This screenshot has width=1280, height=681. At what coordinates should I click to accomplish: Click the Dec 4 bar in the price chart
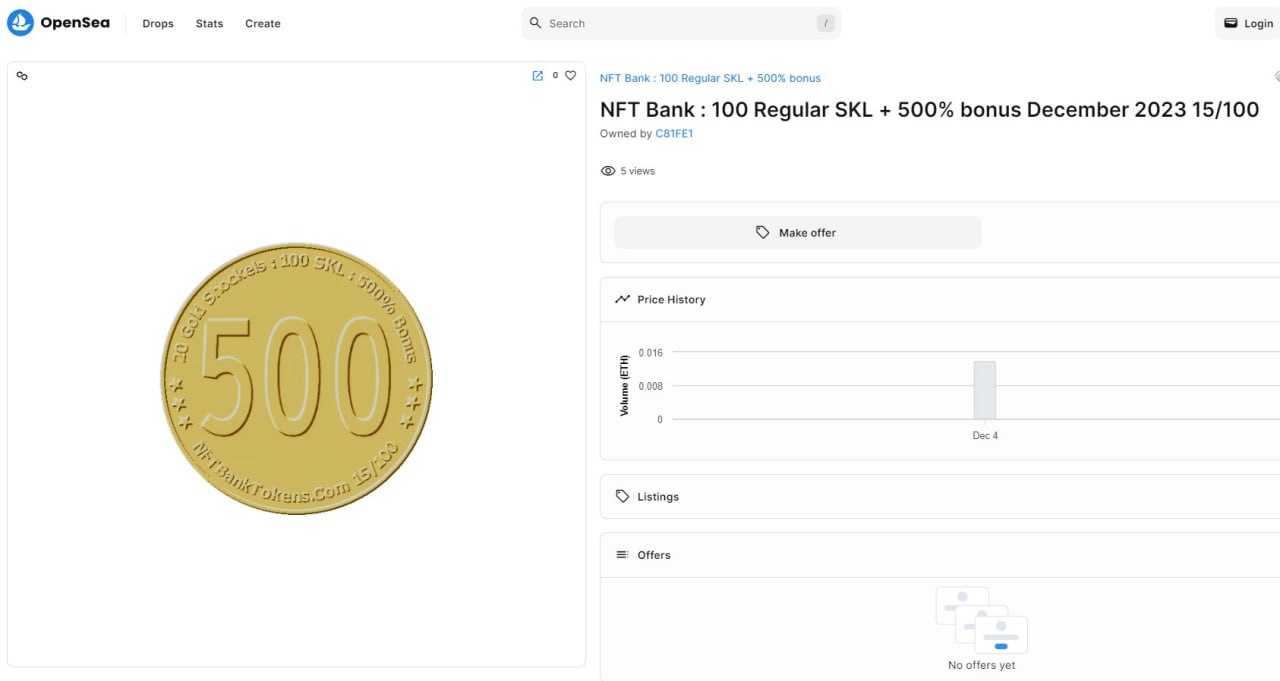pyautogui.click(x=984, y=390)
